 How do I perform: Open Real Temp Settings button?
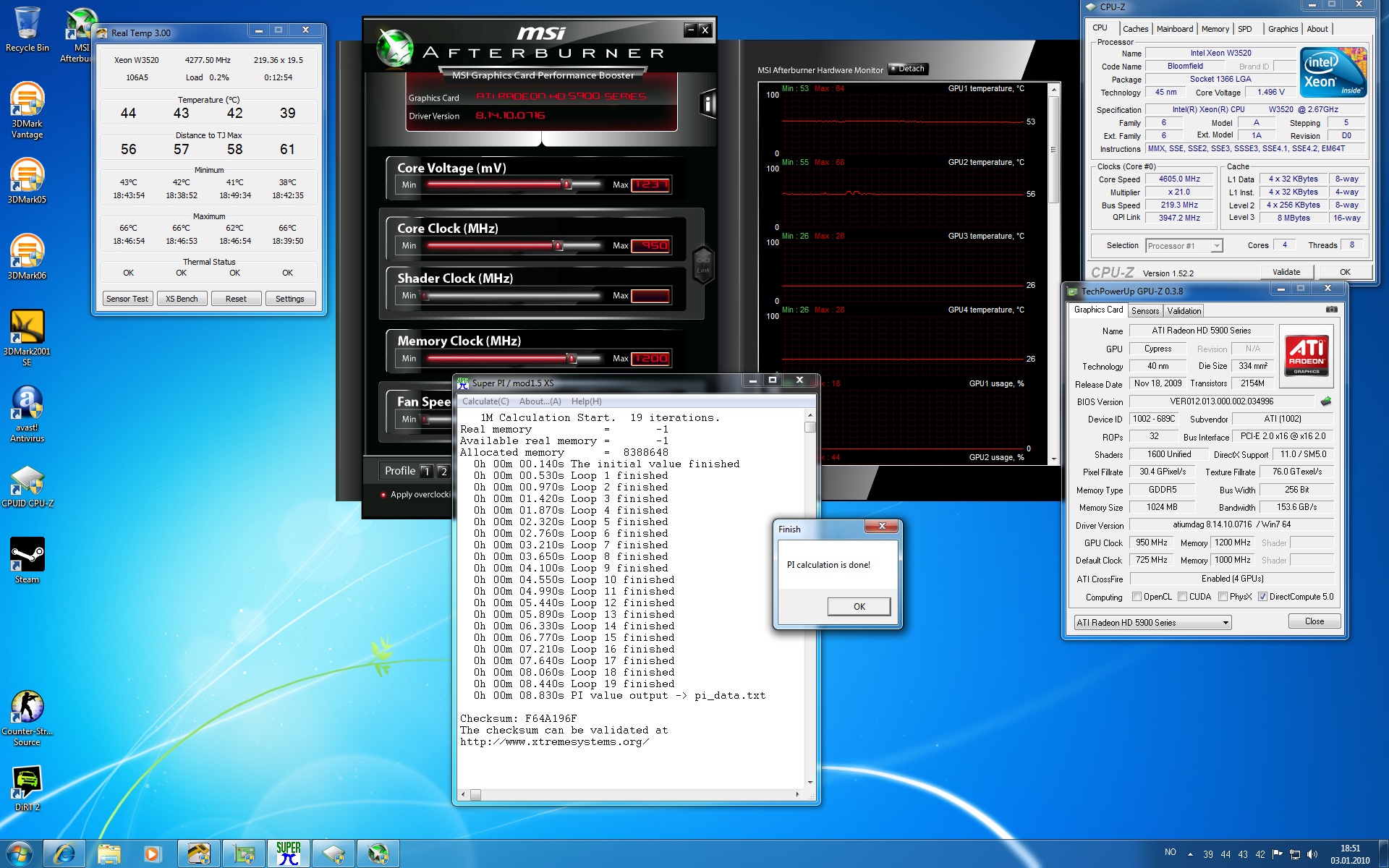pos(290,299)
